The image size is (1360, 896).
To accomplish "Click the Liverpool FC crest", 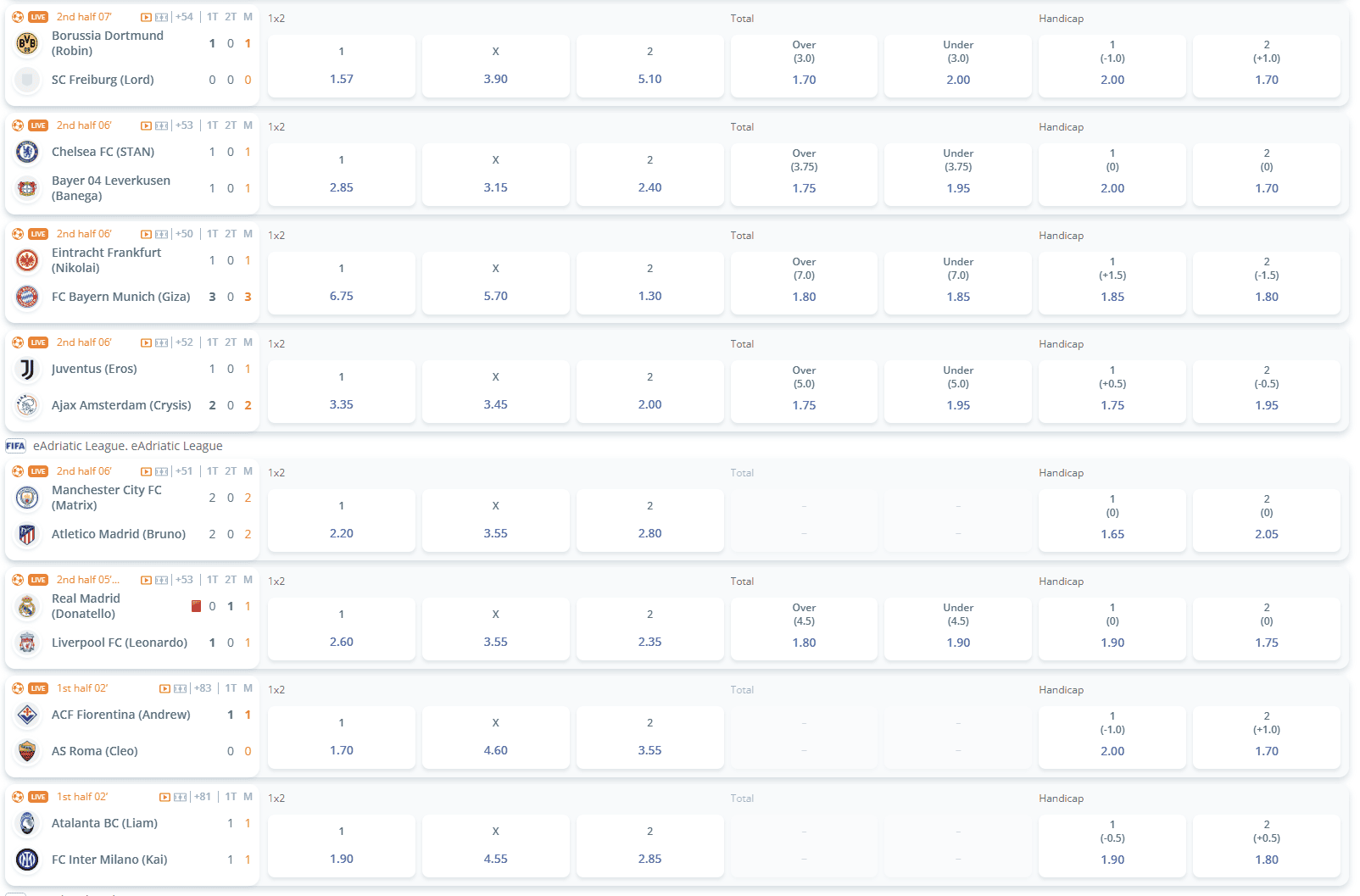I will tap(27, 643).
